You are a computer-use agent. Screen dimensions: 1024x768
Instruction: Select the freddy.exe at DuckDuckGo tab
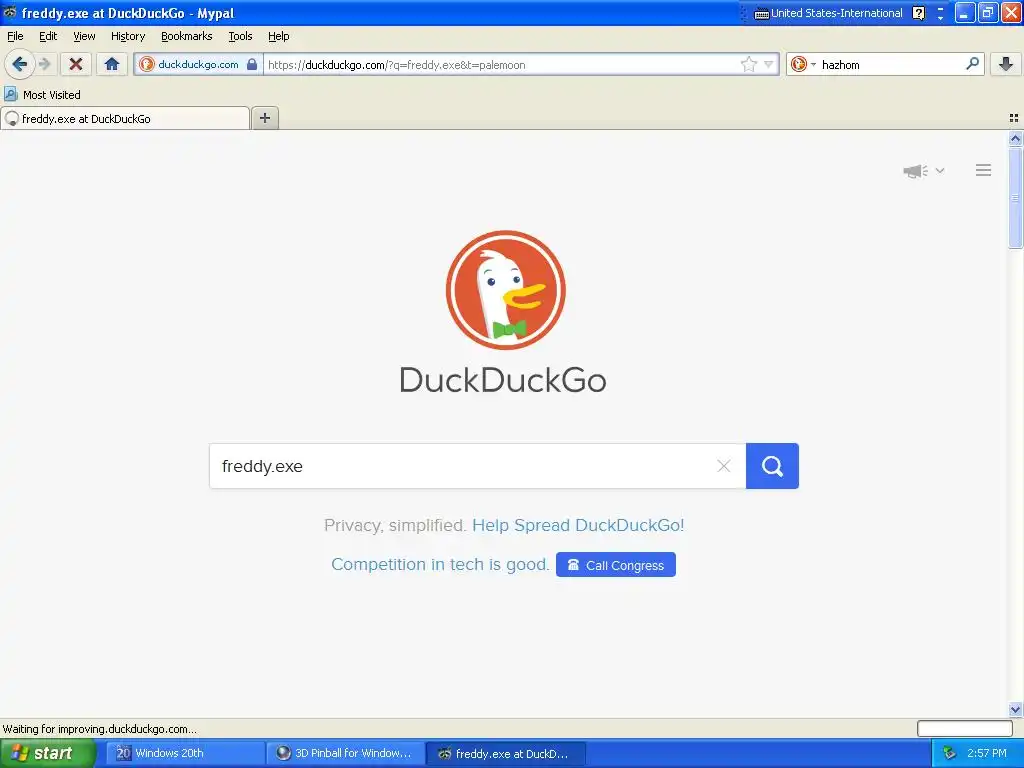125,118
